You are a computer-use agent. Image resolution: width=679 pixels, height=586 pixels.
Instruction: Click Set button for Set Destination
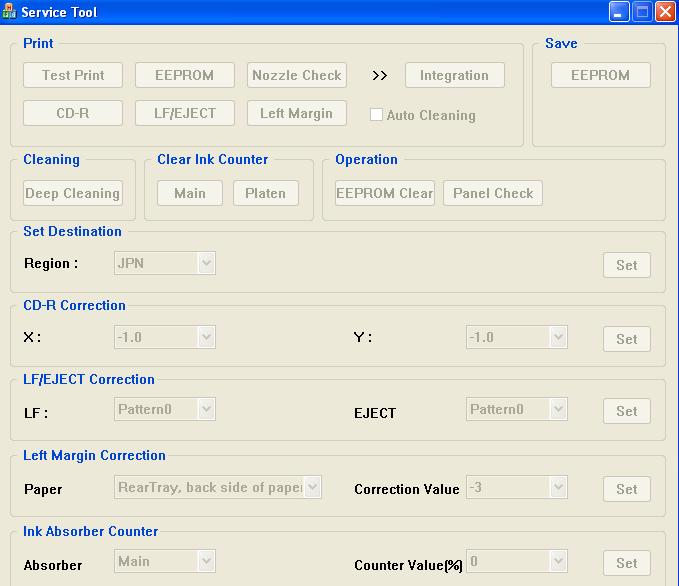627,265
